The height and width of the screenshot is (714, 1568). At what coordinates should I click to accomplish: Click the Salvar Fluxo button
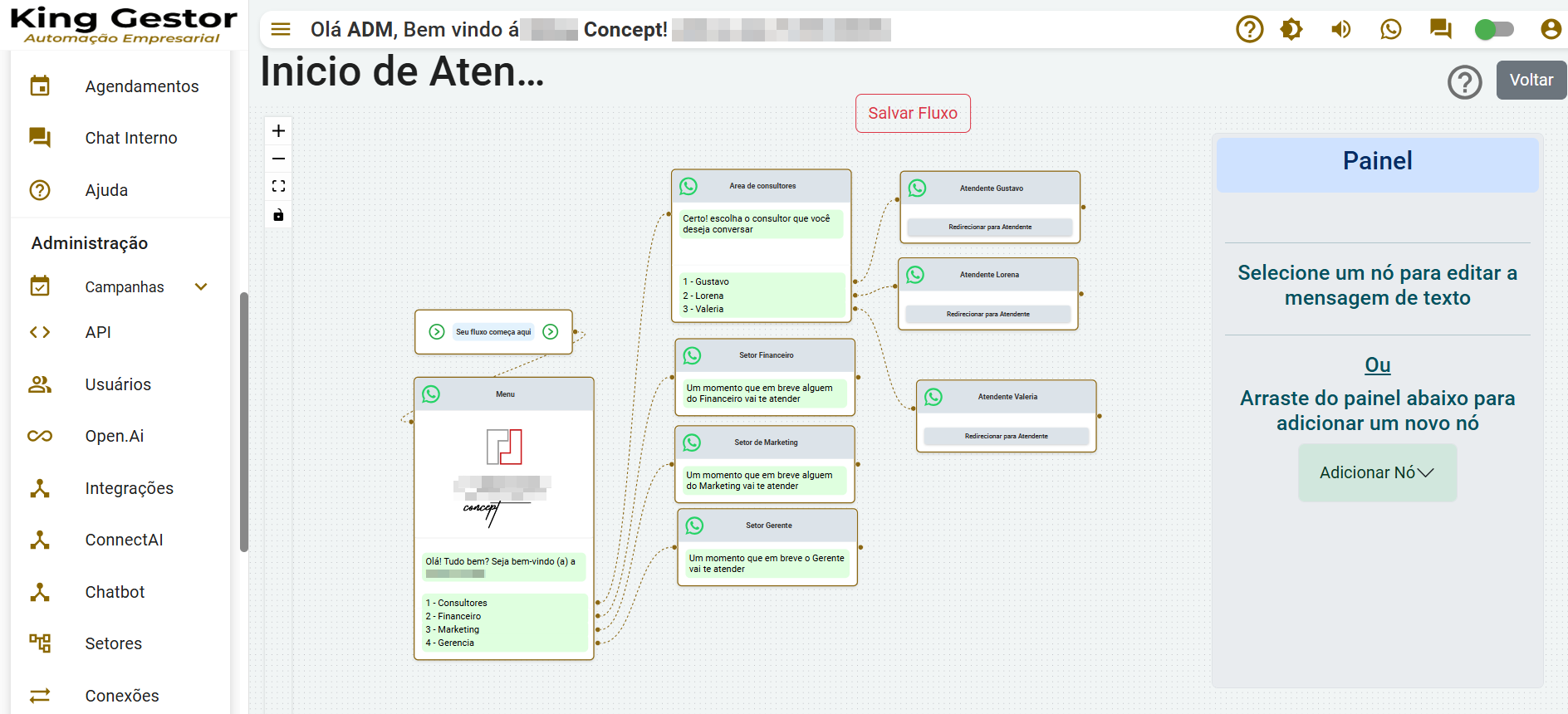913,113
